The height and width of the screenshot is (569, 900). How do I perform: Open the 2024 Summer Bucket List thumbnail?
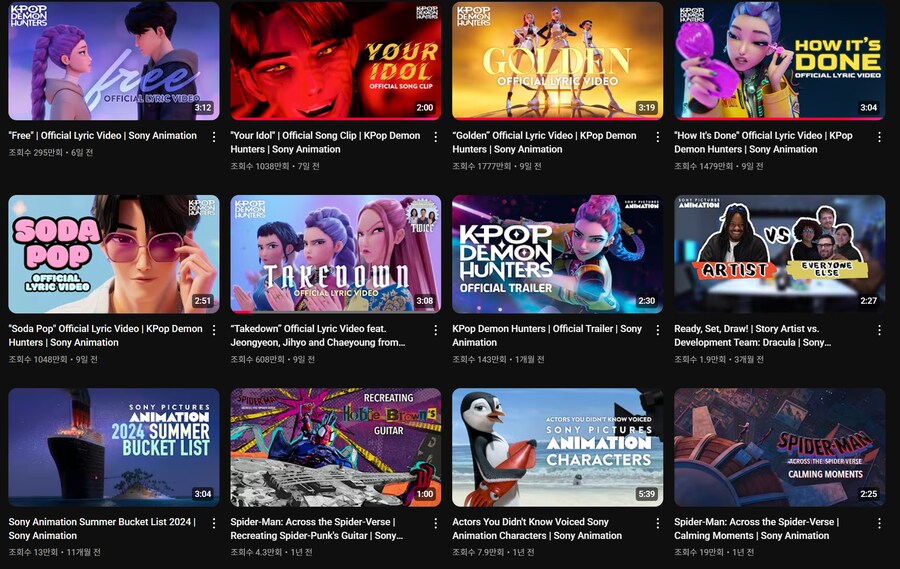pos(114,447)
